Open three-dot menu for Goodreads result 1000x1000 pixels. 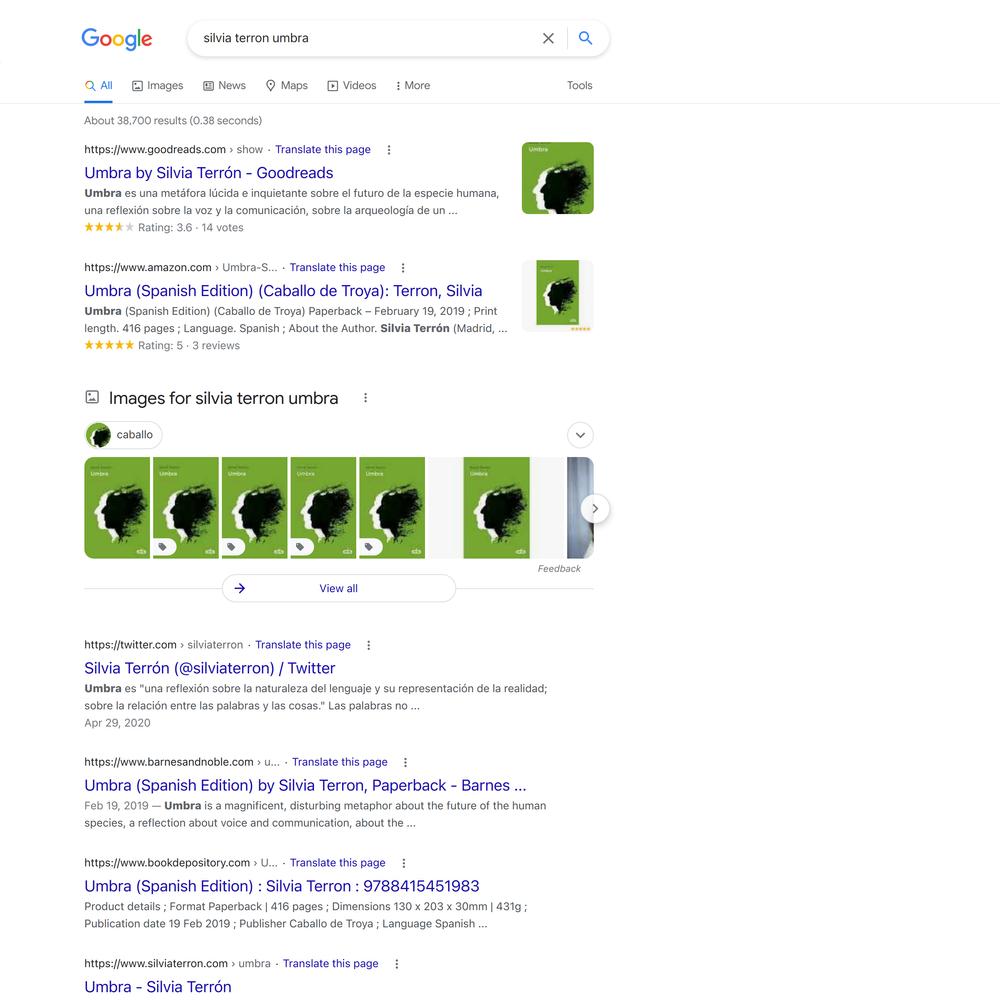pos(389,150)
